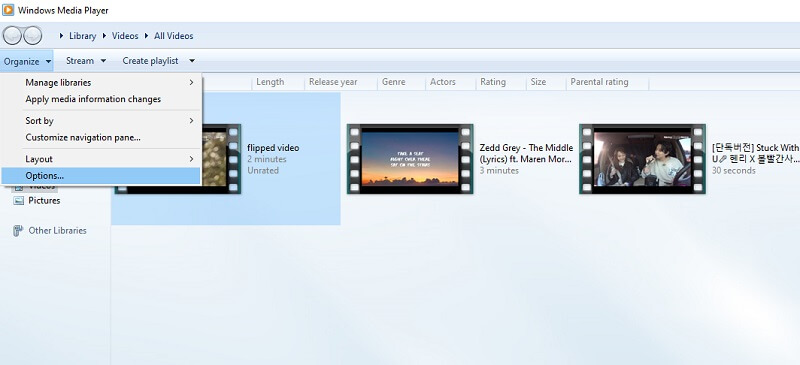Select the Pictures library icon
Image resolution: width=800 pixels, height=365 pixels.
click(x=18, y=201)
